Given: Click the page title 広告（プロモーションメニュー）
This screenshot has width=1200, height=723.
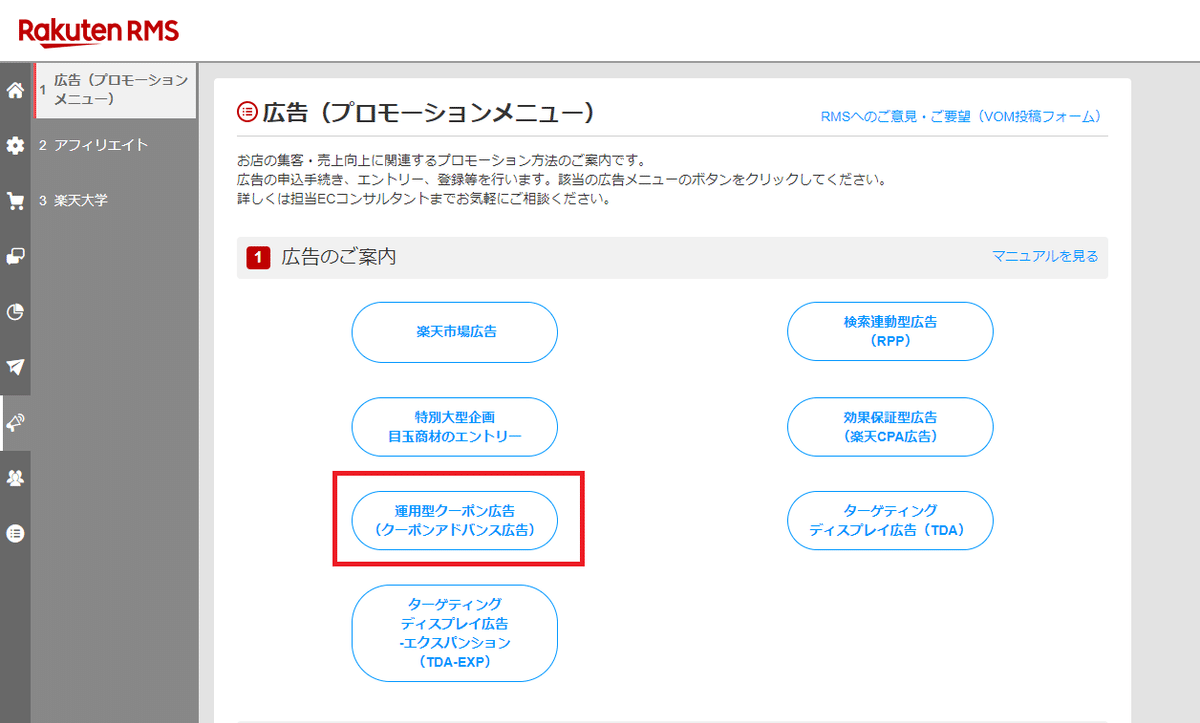Looking at the screenshot, I should click(x=428, y=113).
